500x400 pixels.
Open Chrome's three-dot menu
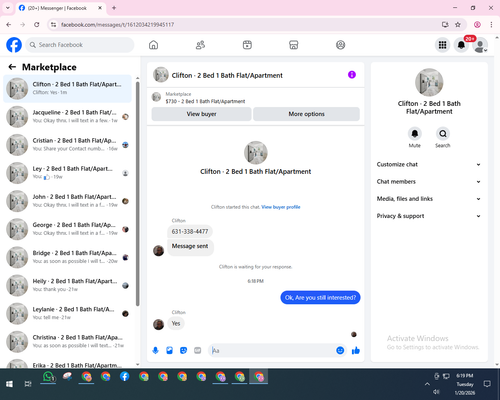[x=491, y=24]
